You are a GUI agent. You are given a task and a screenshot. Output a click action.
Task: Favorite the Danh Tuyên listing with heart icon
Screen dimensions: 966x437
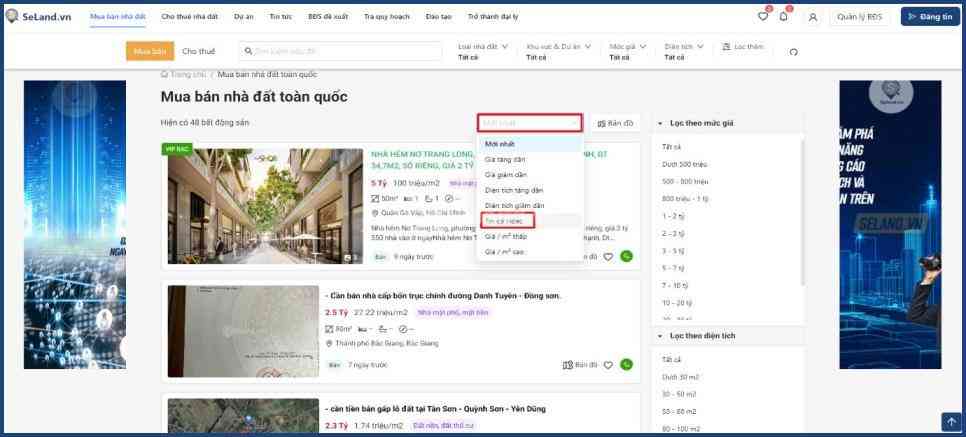click(608, 365)
